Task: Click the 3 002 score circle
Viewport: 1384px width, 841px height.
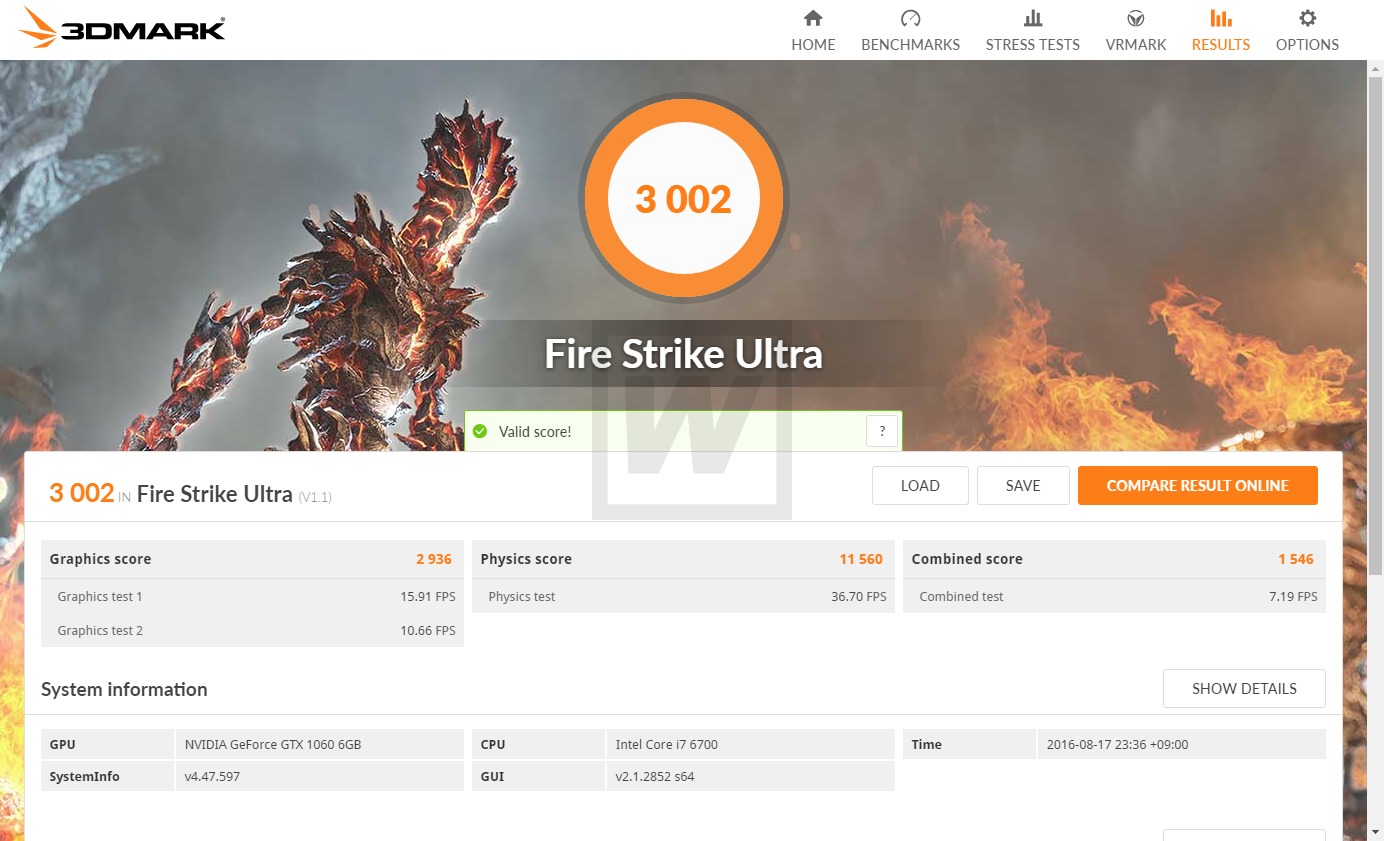Action: click(x=684, y=198)
